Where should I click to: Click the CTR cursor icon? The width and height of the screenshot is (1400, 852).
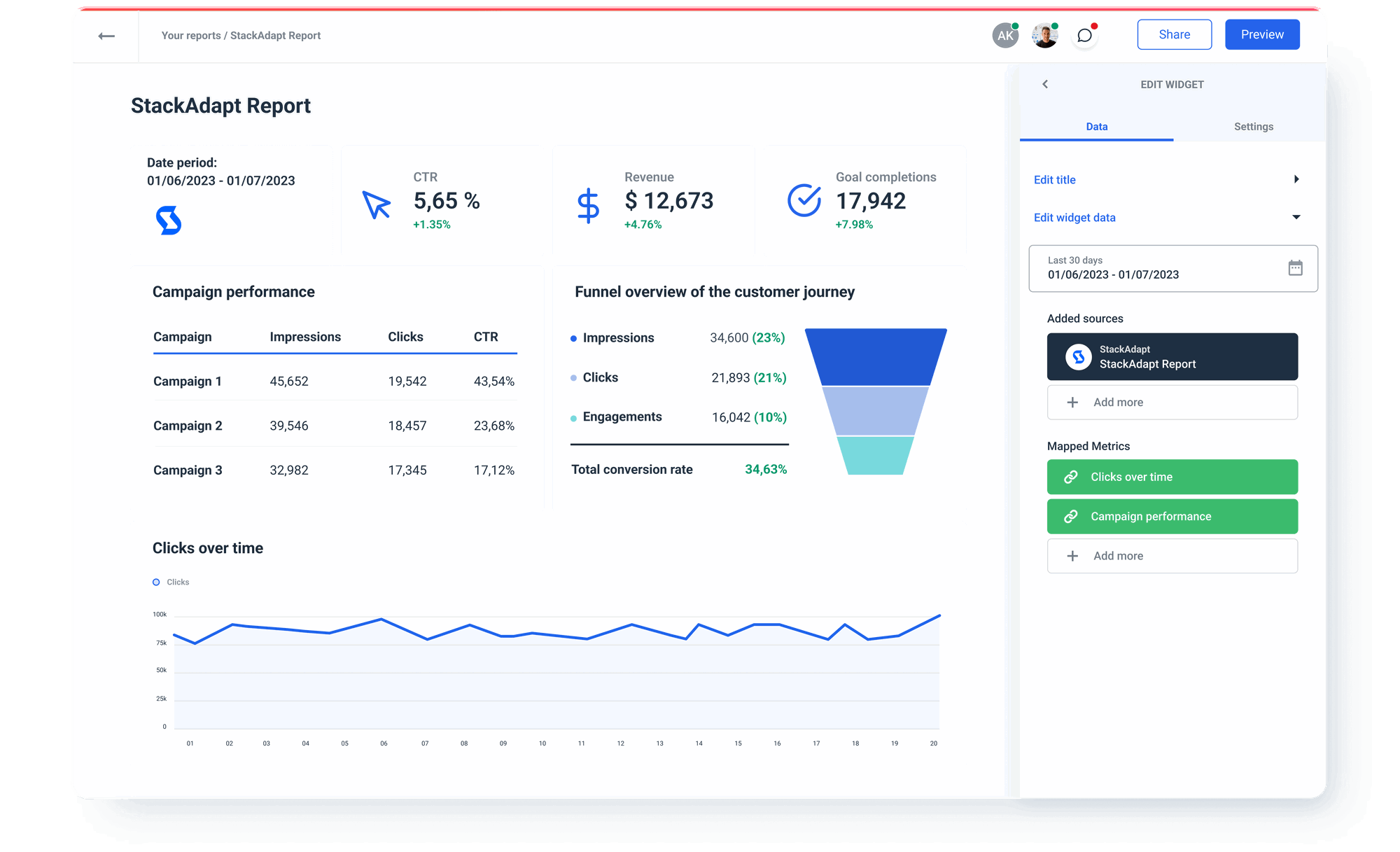pyautogui.click(x=376, y=205)
